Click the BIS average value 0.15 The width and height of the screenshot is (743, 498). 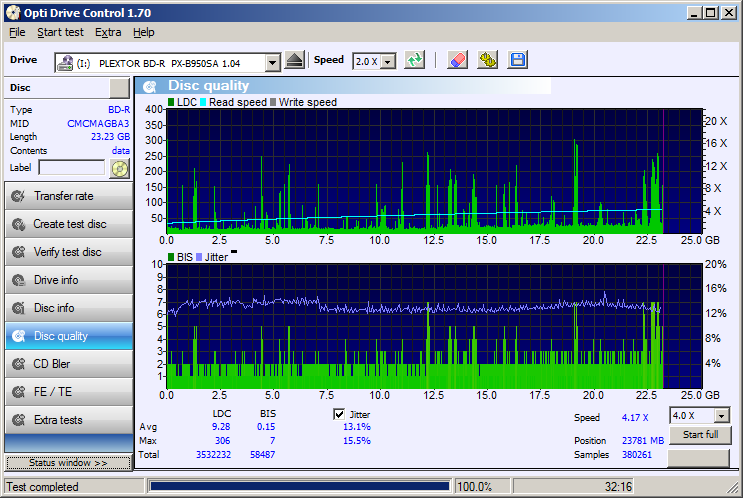(266, 427)
